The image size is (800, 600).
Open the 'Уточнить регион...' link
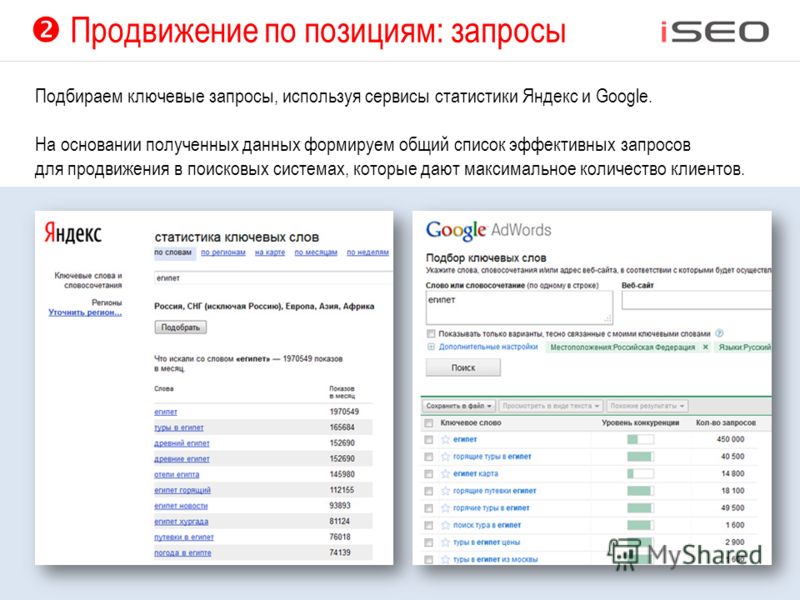click(x=85, y=312)
